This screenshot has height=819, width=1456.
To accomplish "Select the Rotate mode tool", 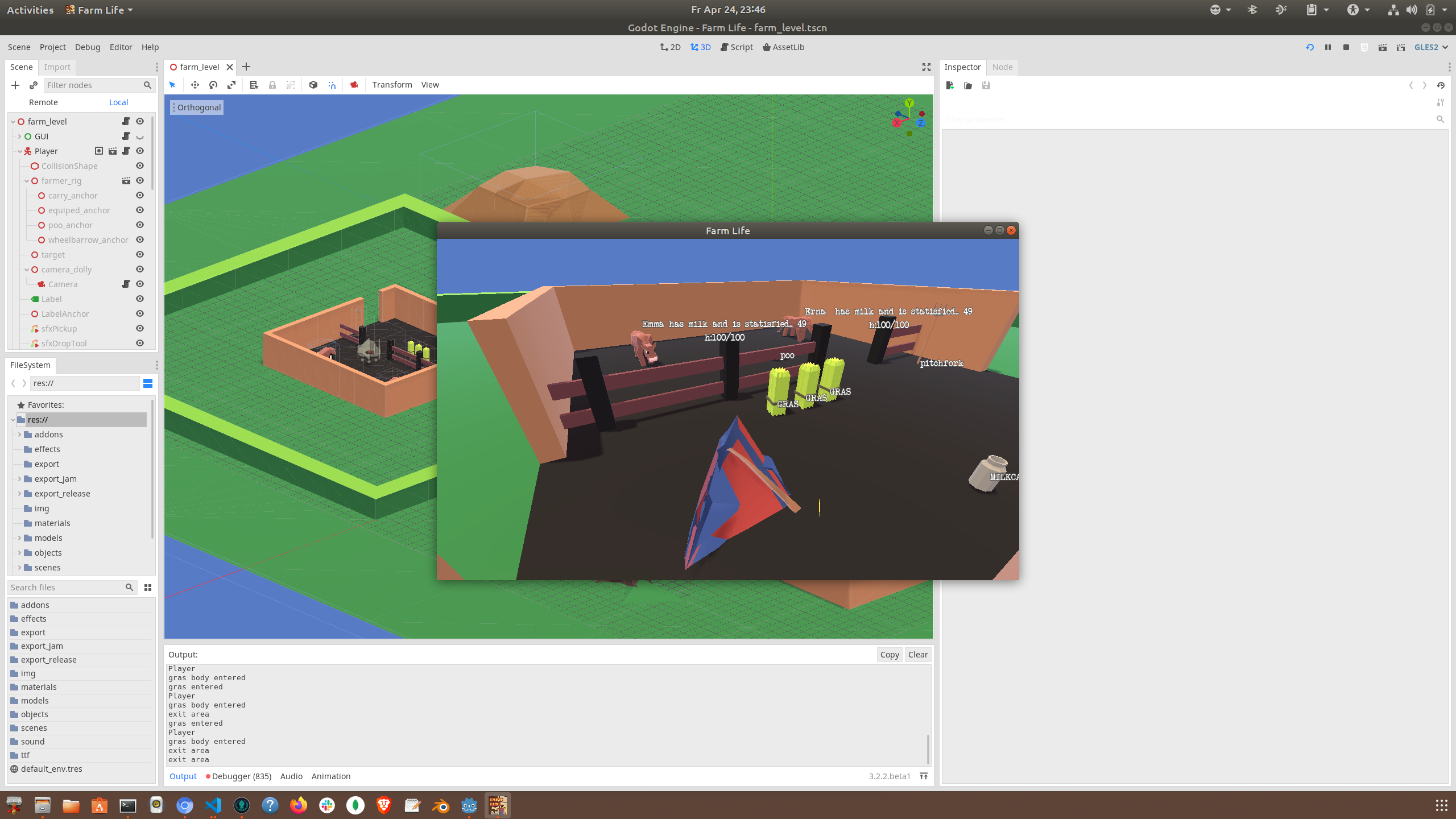I will click(213, 85).
